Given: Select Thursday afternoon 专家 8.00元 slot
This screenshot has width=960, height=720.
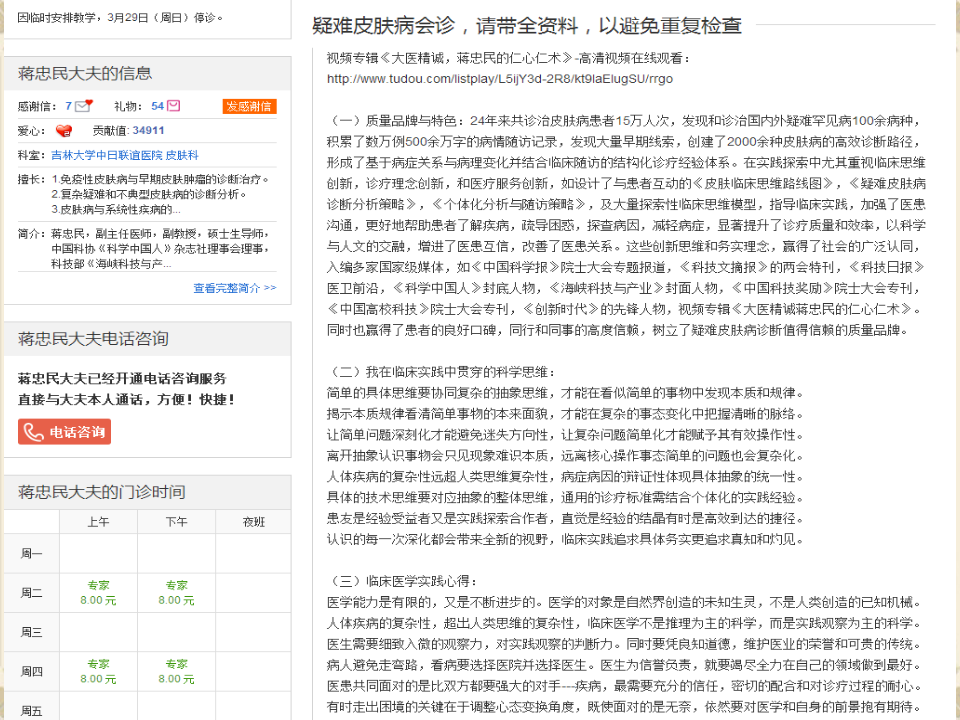Looking at the screenshot, I should click(176, 671).
